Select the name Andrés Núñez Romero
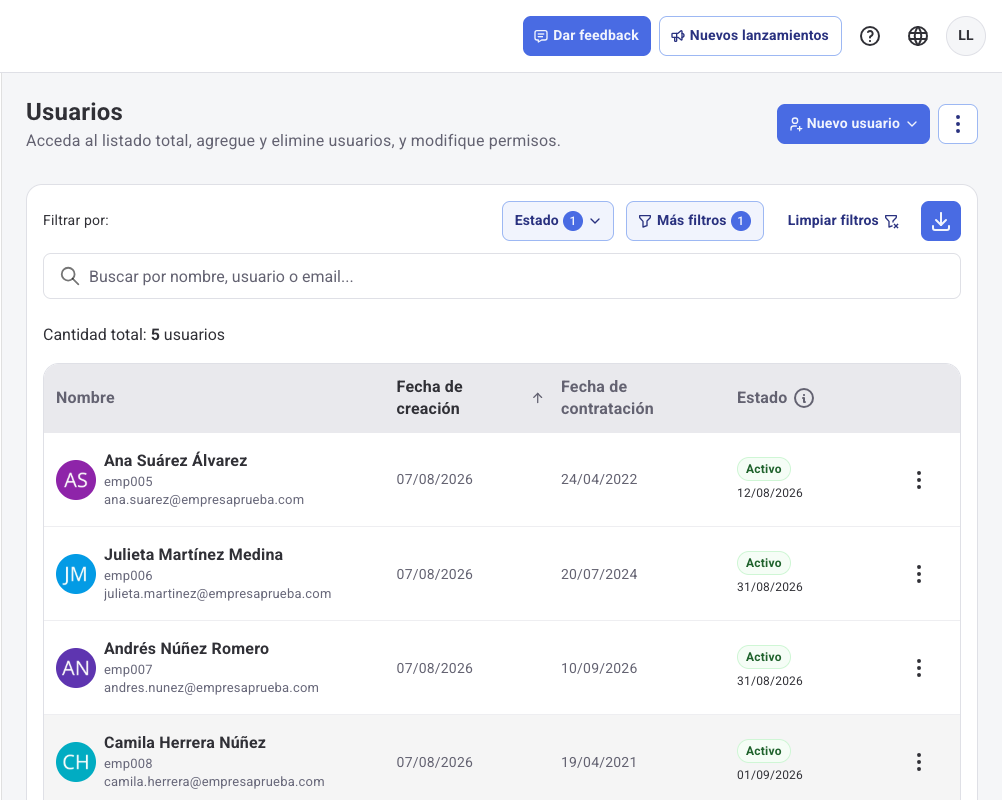Screen dimensions: 1002x800 coord(187,648)
